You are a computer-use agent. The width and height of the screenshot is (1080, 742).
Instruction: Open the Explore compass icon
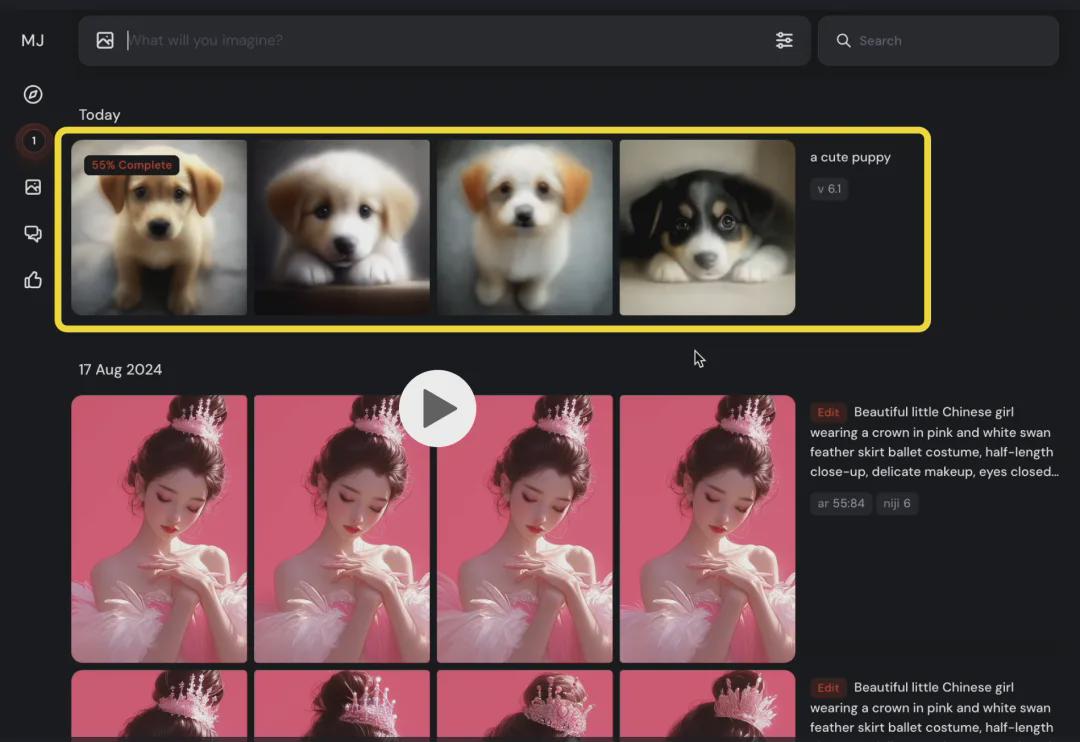[x=33, y=94]
